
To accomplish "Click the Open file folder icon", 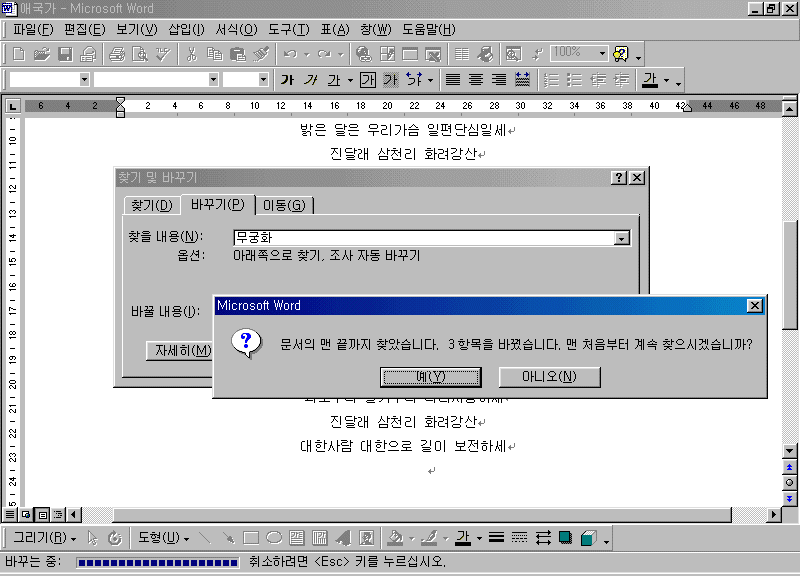I will point(42,54).
